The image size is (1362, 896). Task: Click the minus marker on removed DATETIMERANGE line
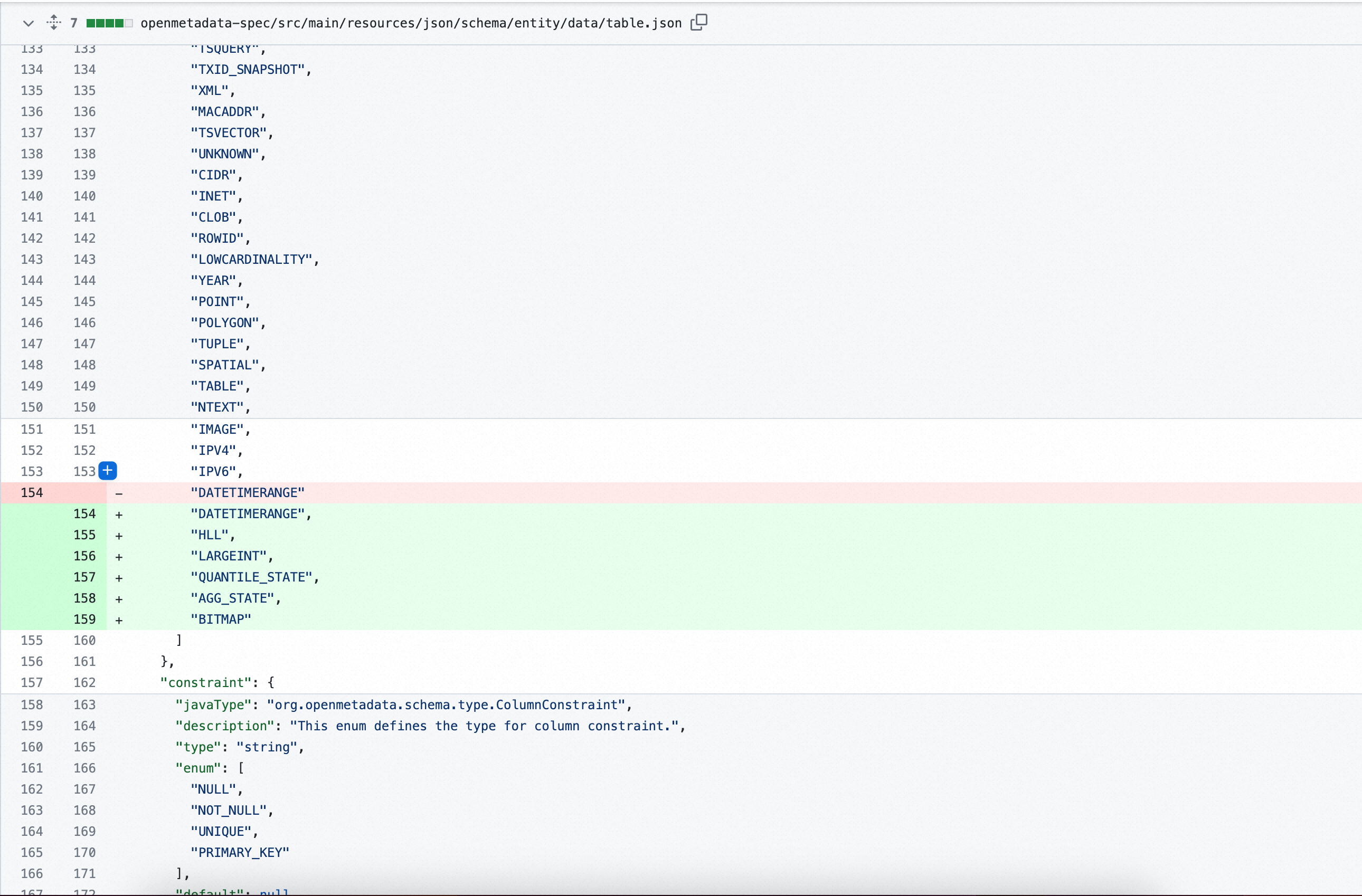119,493
